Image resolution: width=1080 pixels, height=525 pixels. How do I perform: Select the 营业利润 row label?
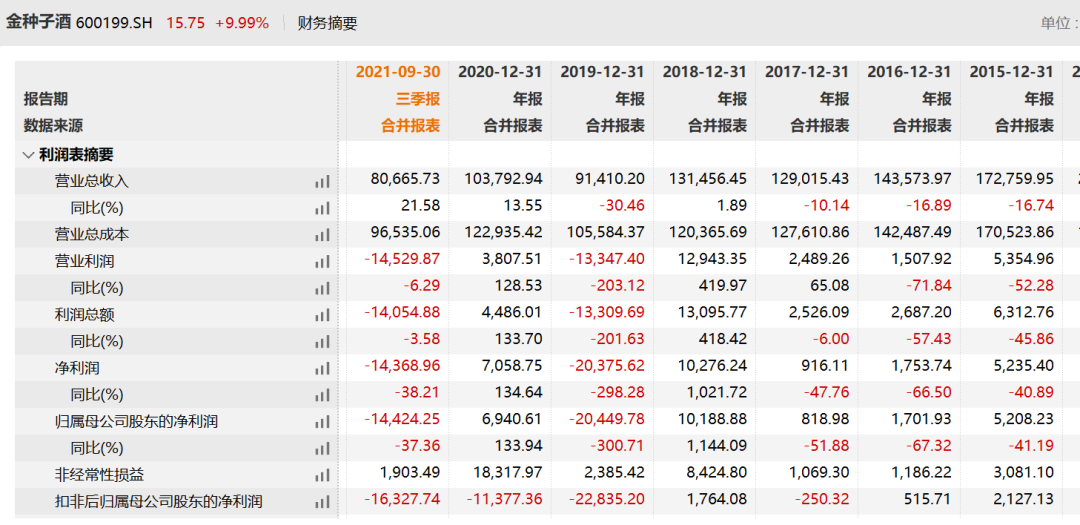(x=84, y=262)
